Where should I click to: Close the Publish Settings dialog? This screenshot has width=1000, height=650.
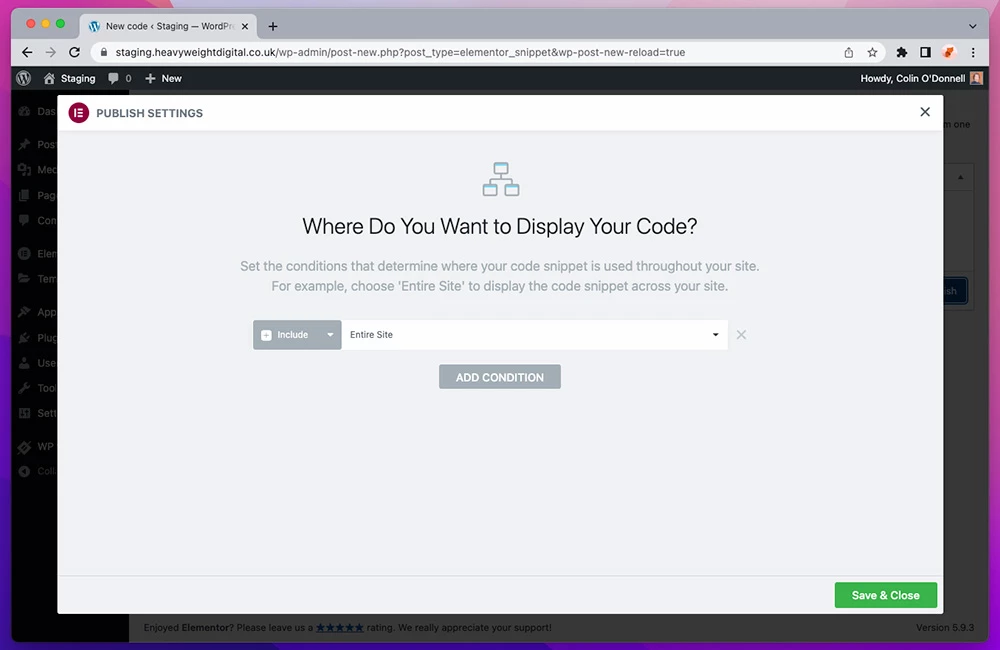925,112
